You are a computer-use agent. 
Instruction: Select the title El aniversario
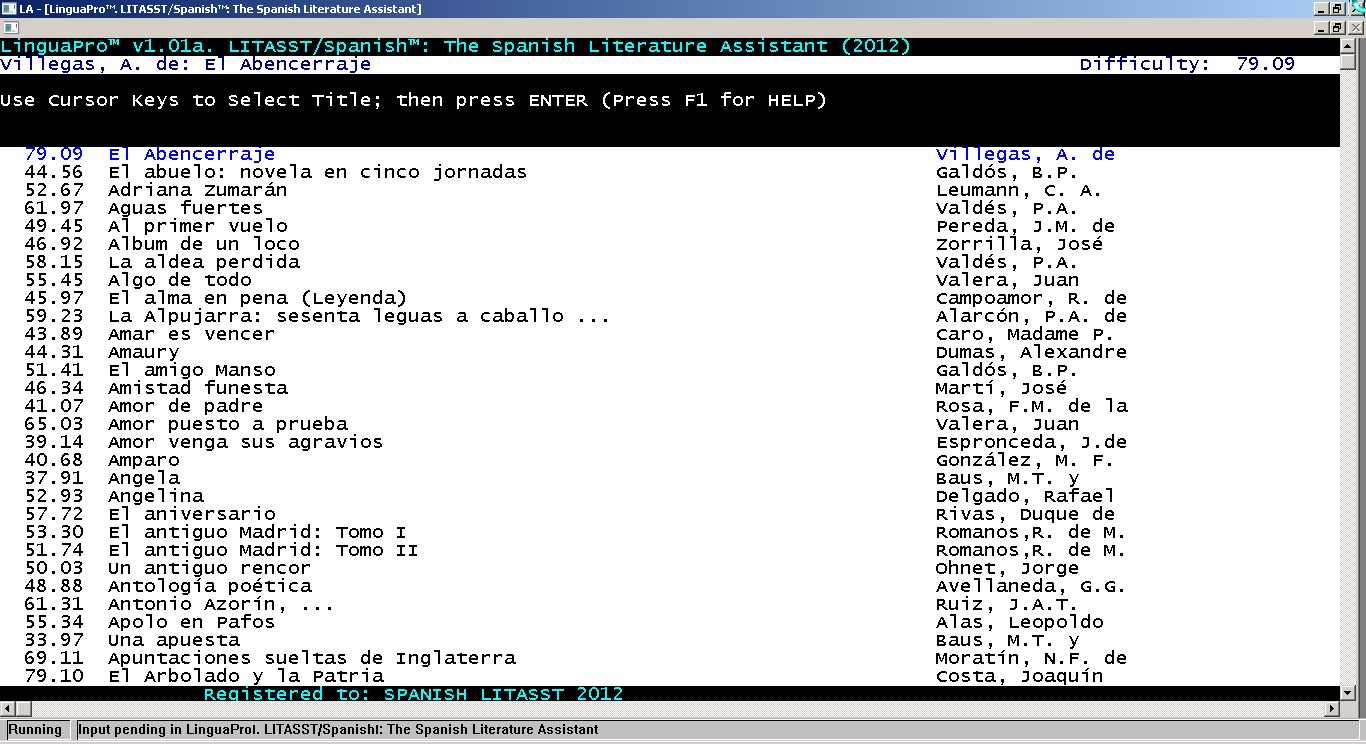pyautogui.click(x=191, y=514)
